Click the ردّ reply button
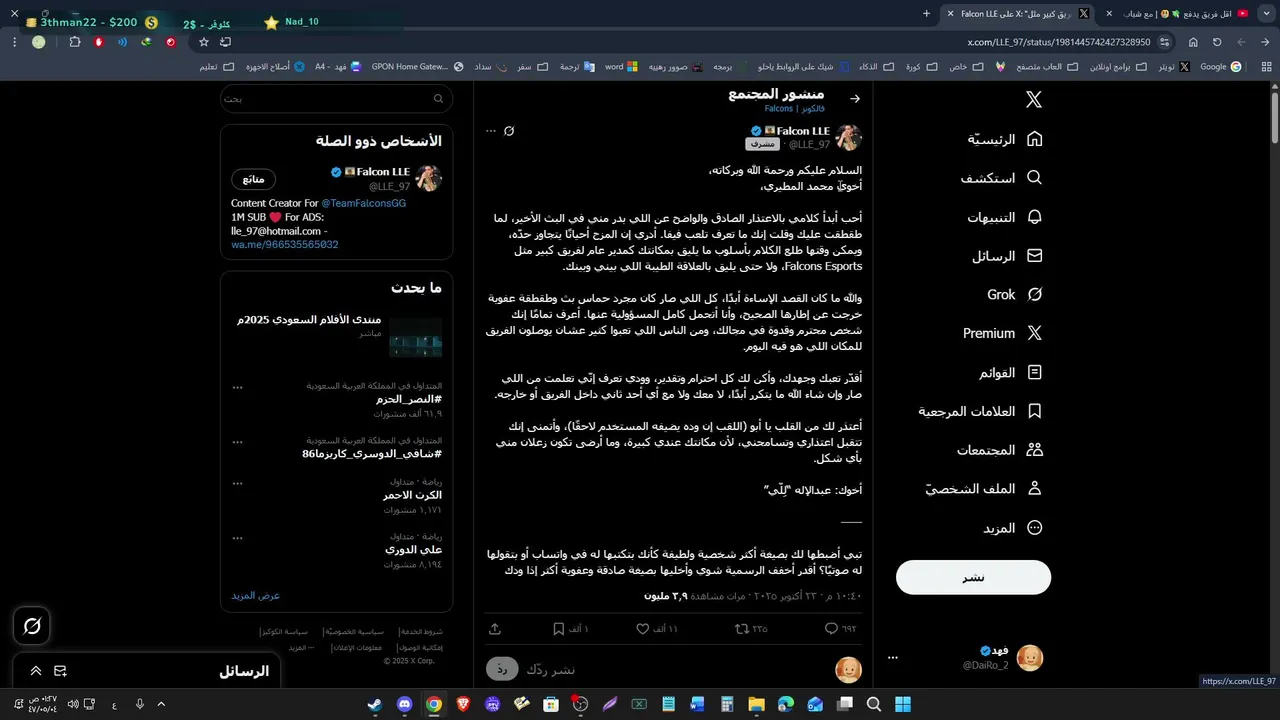1280x720 pixels. pos(503,669)
